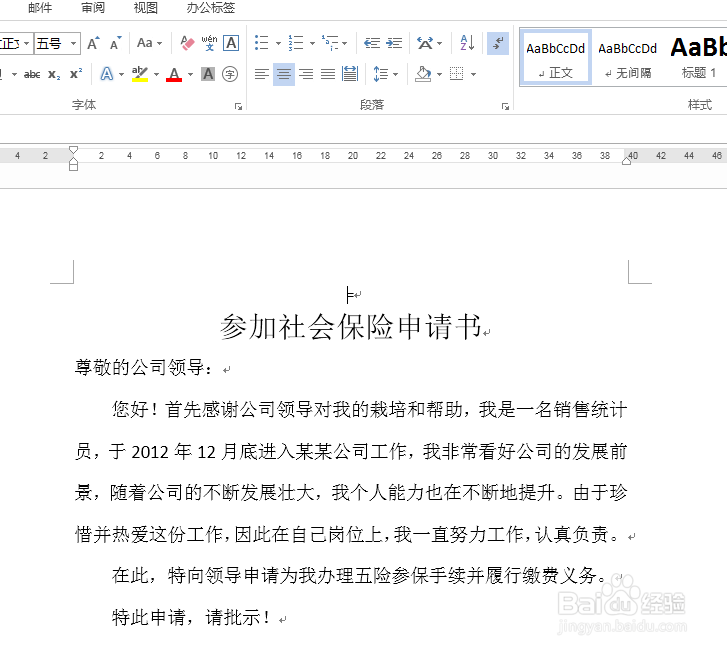Image resolution: width=727 pixels, height=651 pixels.
Task: Expand Shading color dropdown arrow
Action: tap(439, 74)
